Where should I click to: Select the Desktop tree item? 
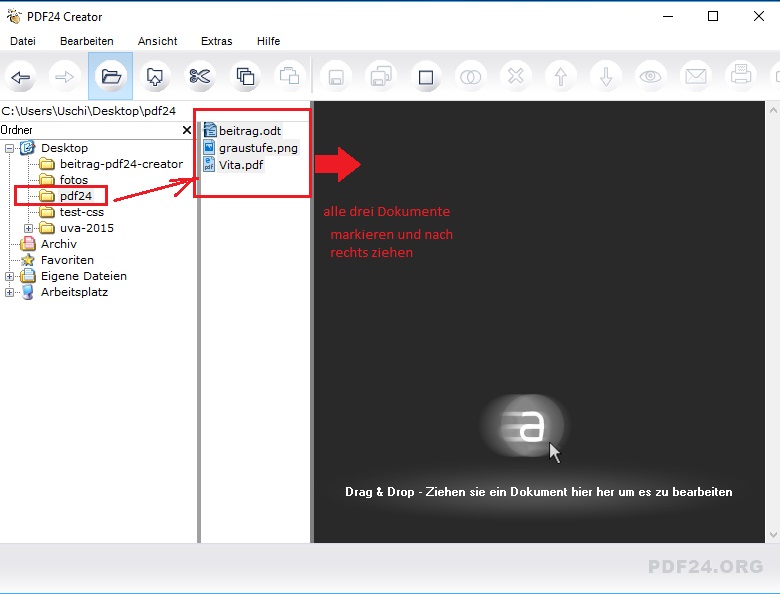point(64,148)
